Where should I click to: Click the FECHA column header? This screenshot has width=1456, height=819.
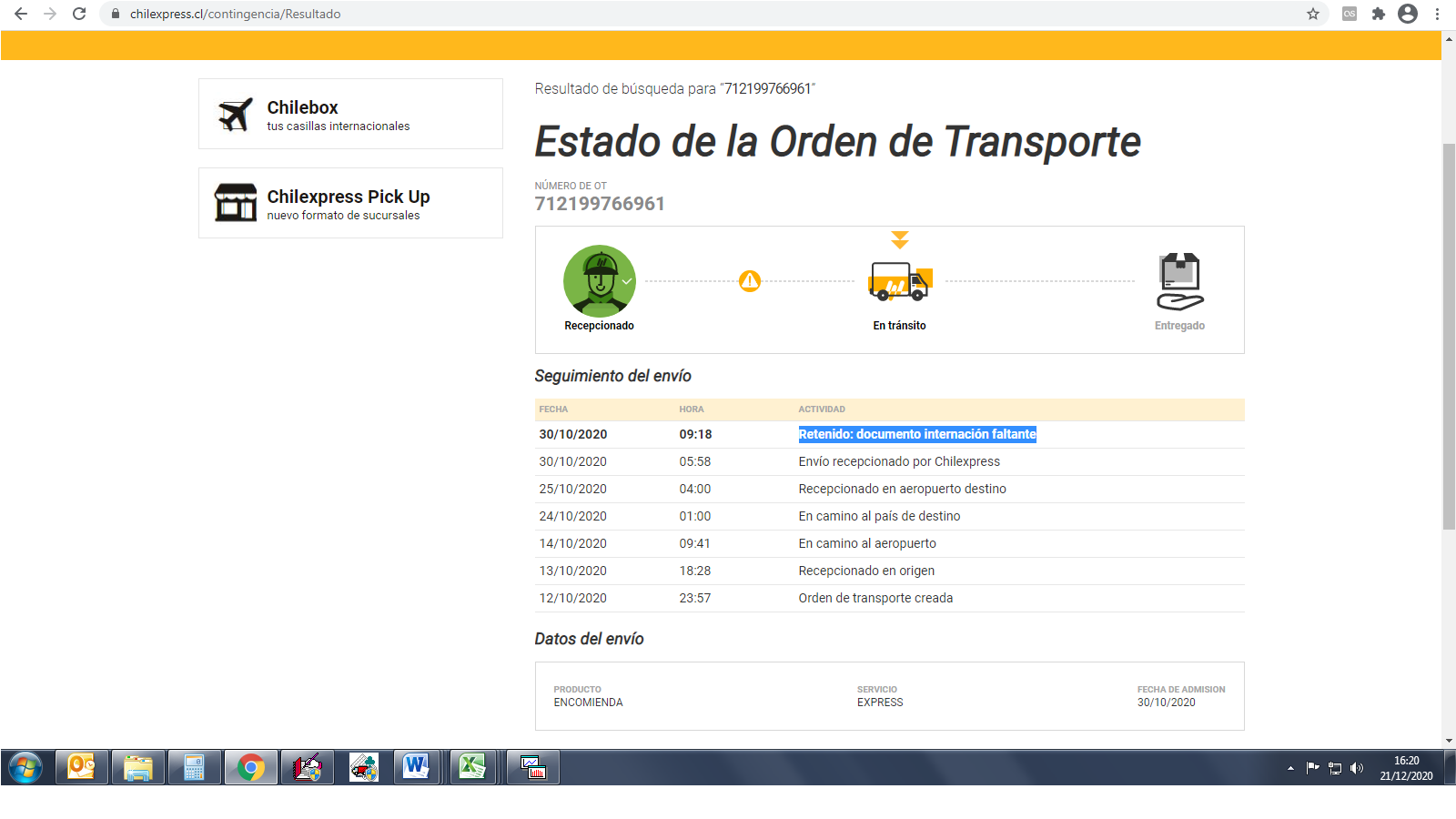553,409
